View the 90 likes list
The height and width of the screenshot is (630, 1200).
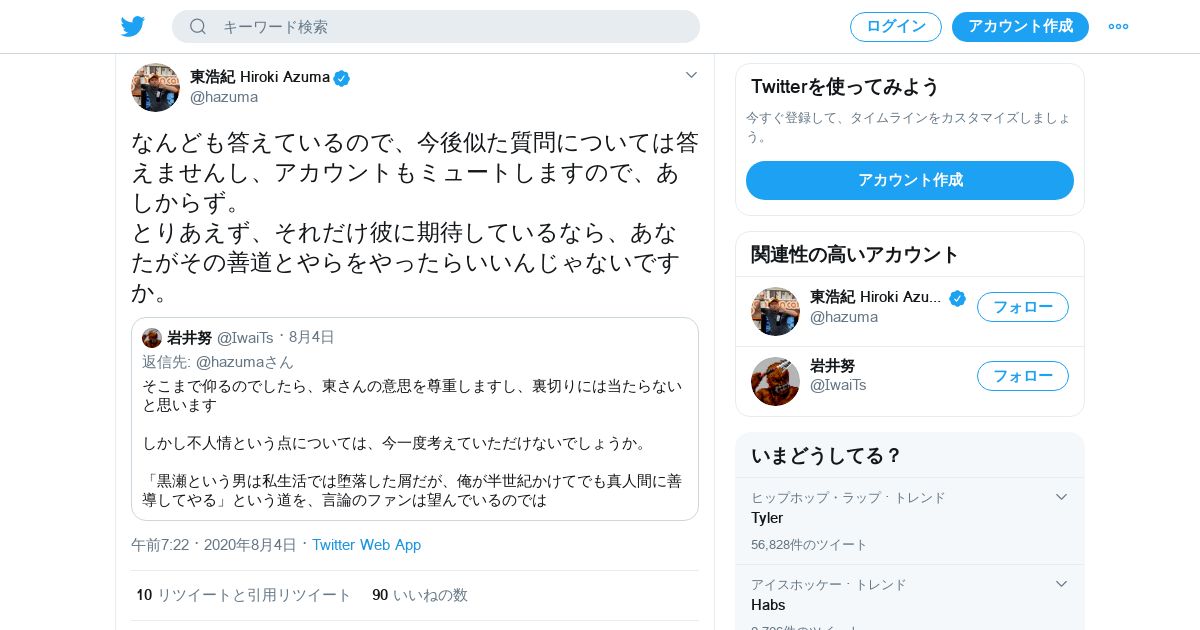click(420, 595)
